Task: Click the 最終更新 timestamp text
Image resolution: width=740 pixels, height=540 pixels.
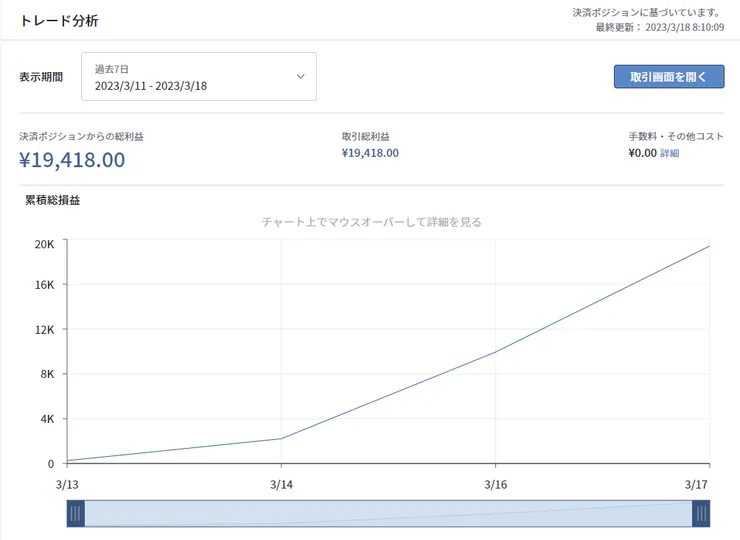Action: pyautogui.click(x=659, y=27)
